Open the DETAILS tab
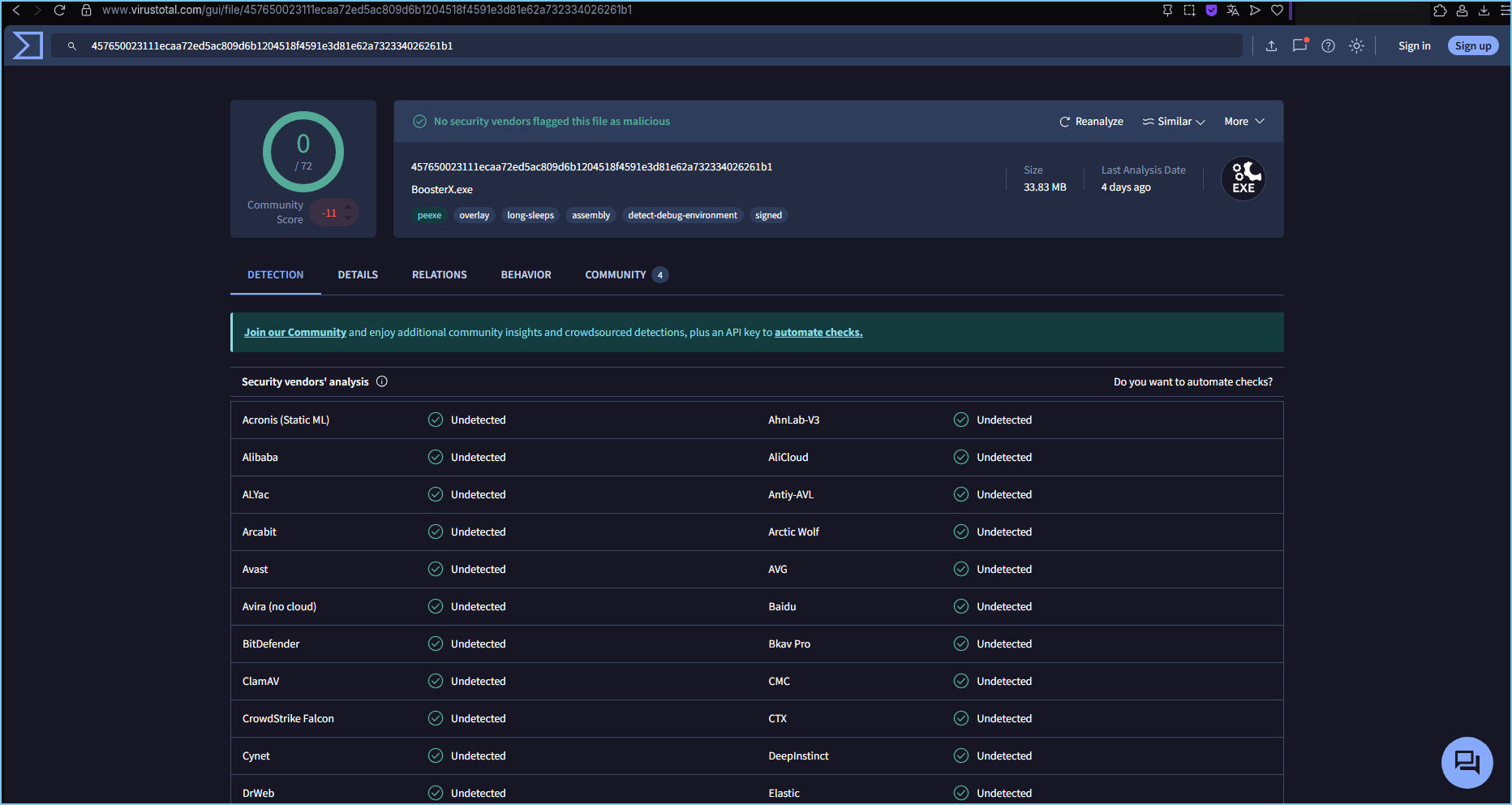Screen dimensions: 1512x805 358,275
